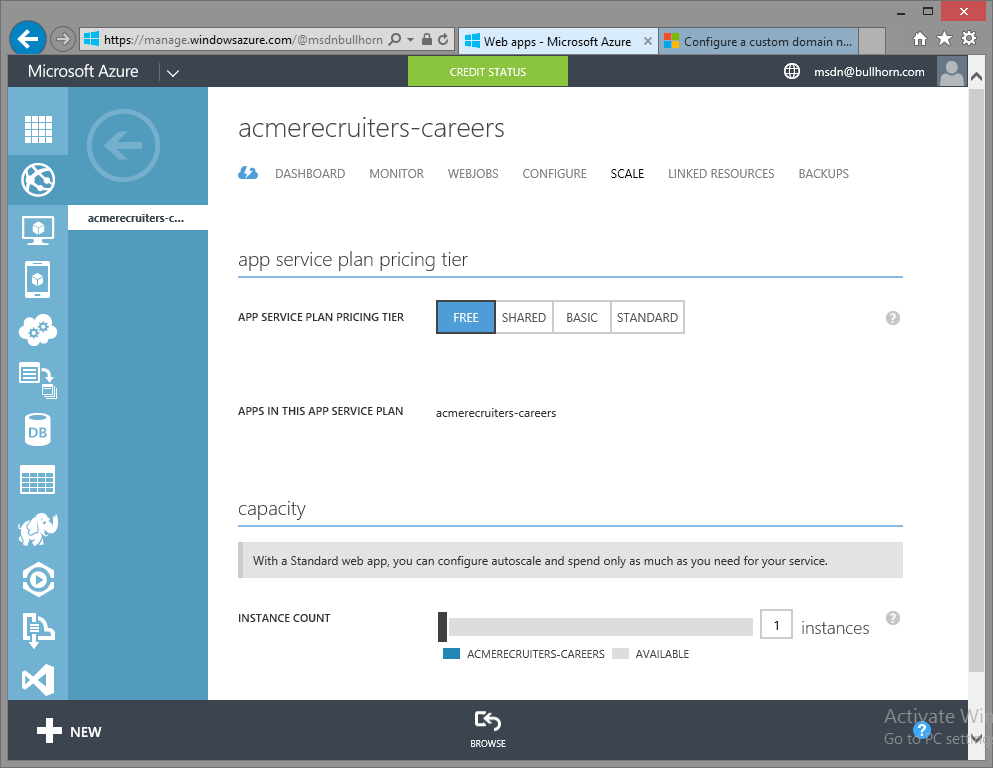Select the Web Apps globe icon in sidebar

[38, 180]
